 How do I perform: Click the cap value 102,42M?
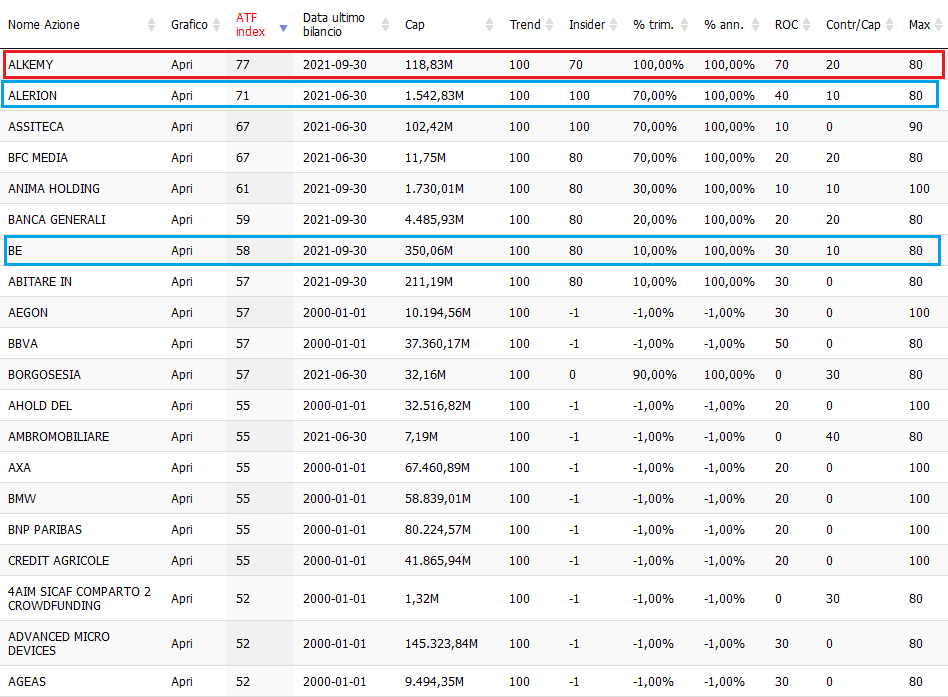pos(429,126)
